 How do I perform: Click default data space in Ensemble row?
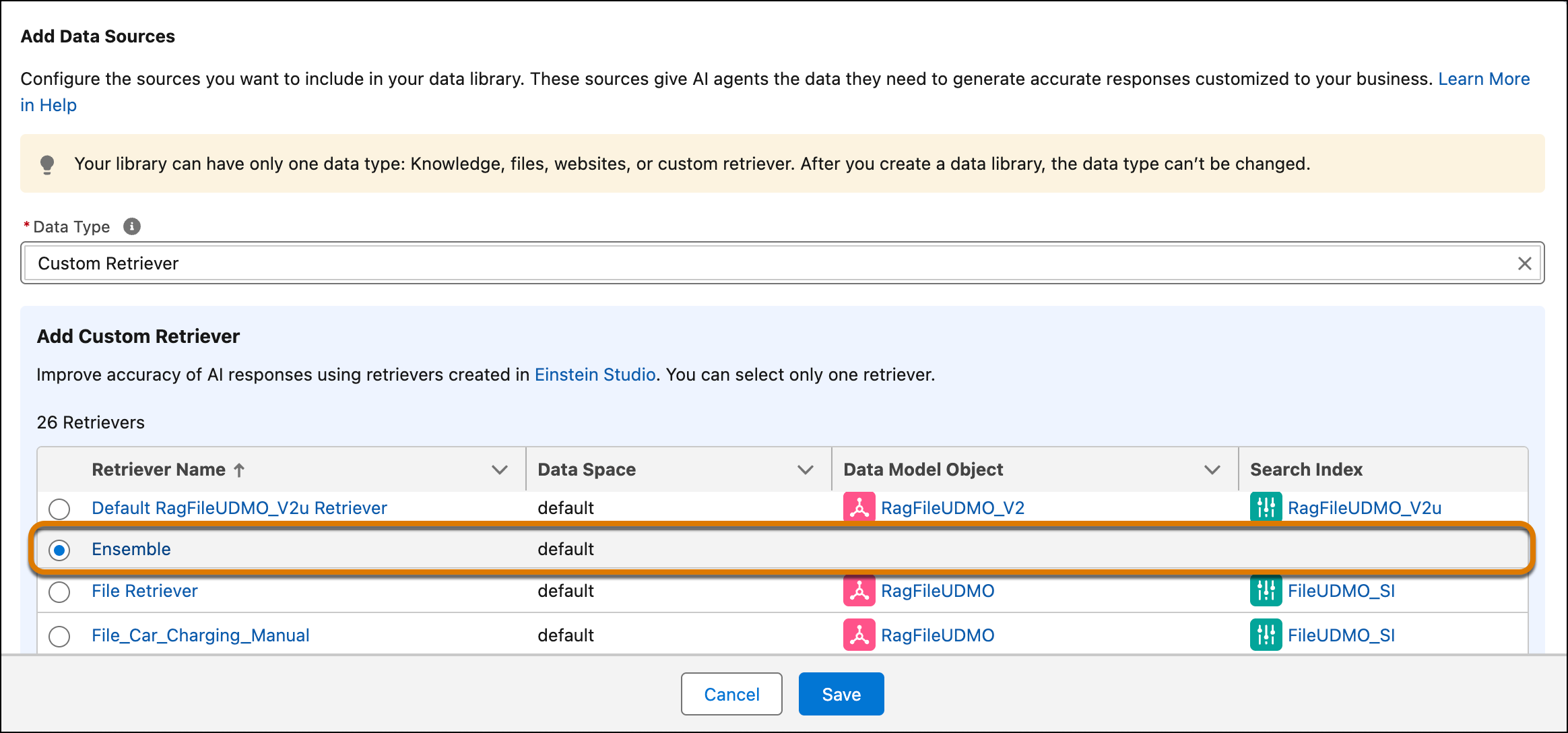coord(566,549)
